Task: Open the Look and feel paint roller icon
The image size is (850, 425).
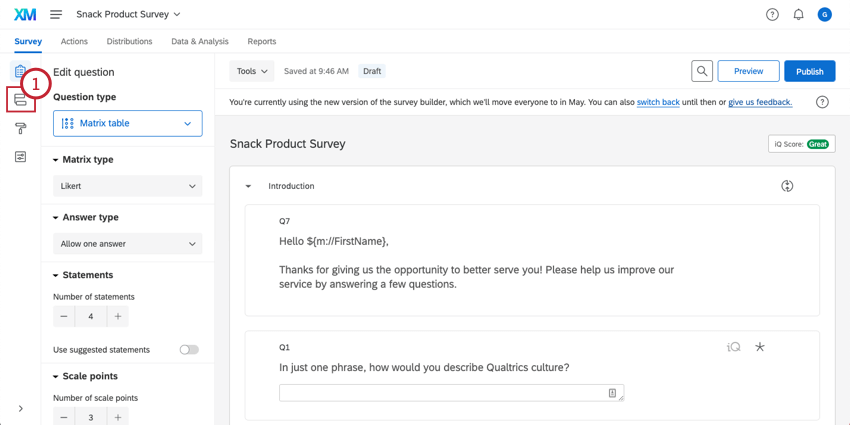Action: click(x=20, y=129)
